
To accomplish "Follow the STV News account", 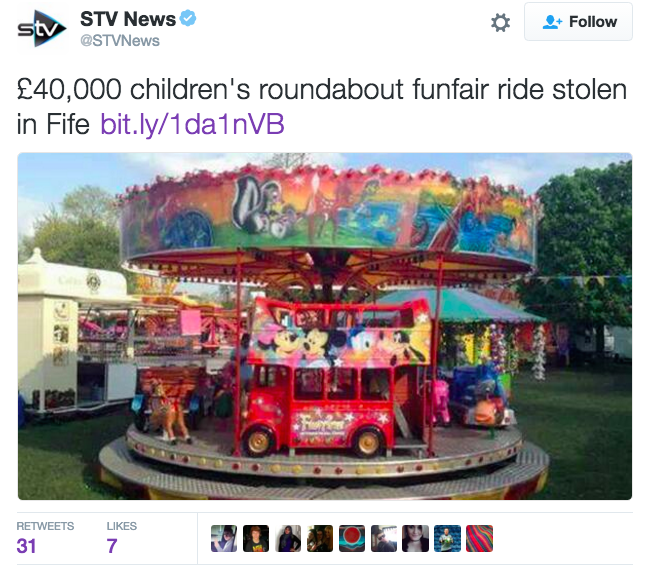I will (578, 22).
